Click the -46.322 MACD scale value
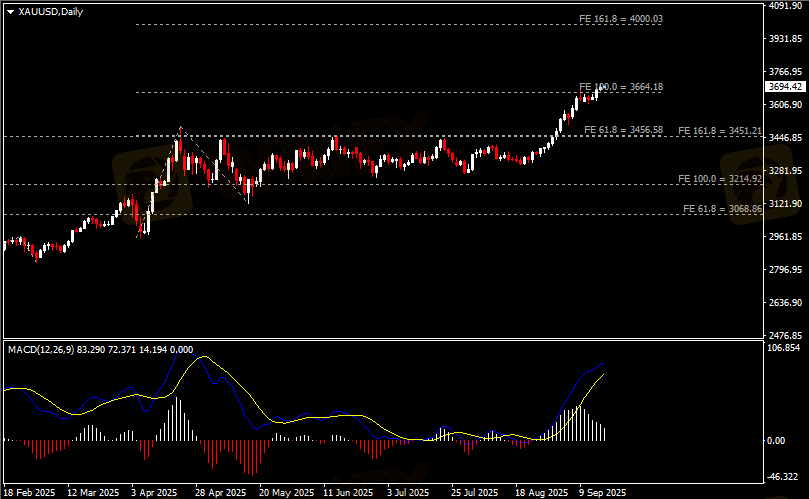Image resolution: width=810 pixels, height=499 pixels. [x=785, y=477]
